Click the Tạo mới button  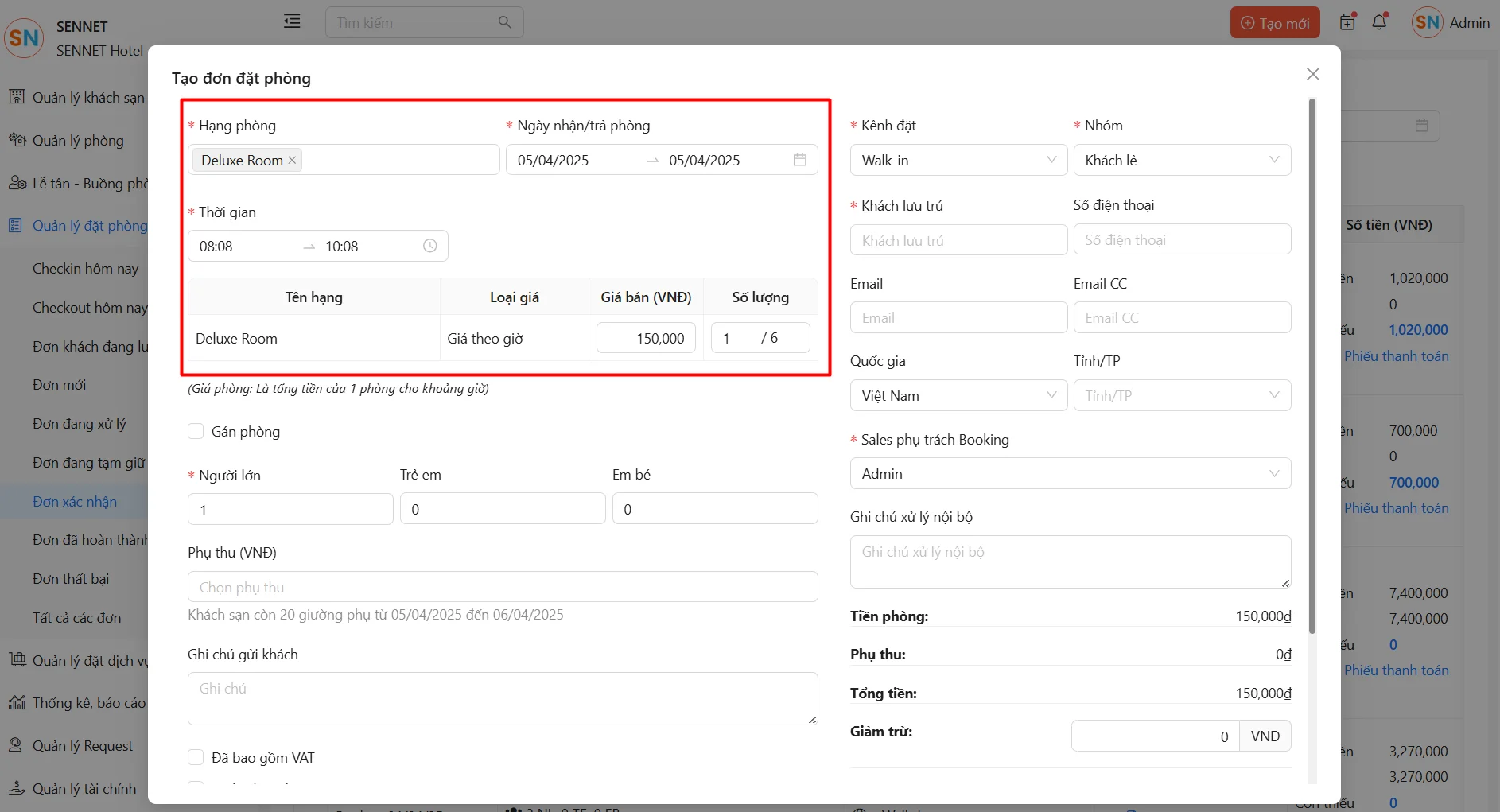[1275, 23]
